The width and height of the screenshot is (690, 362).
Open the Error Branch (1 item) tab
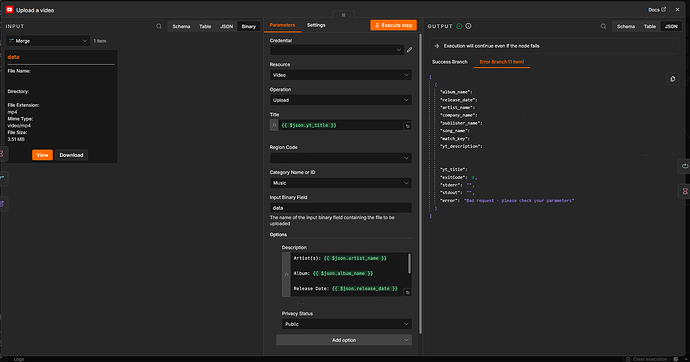(x=502, y=62)
